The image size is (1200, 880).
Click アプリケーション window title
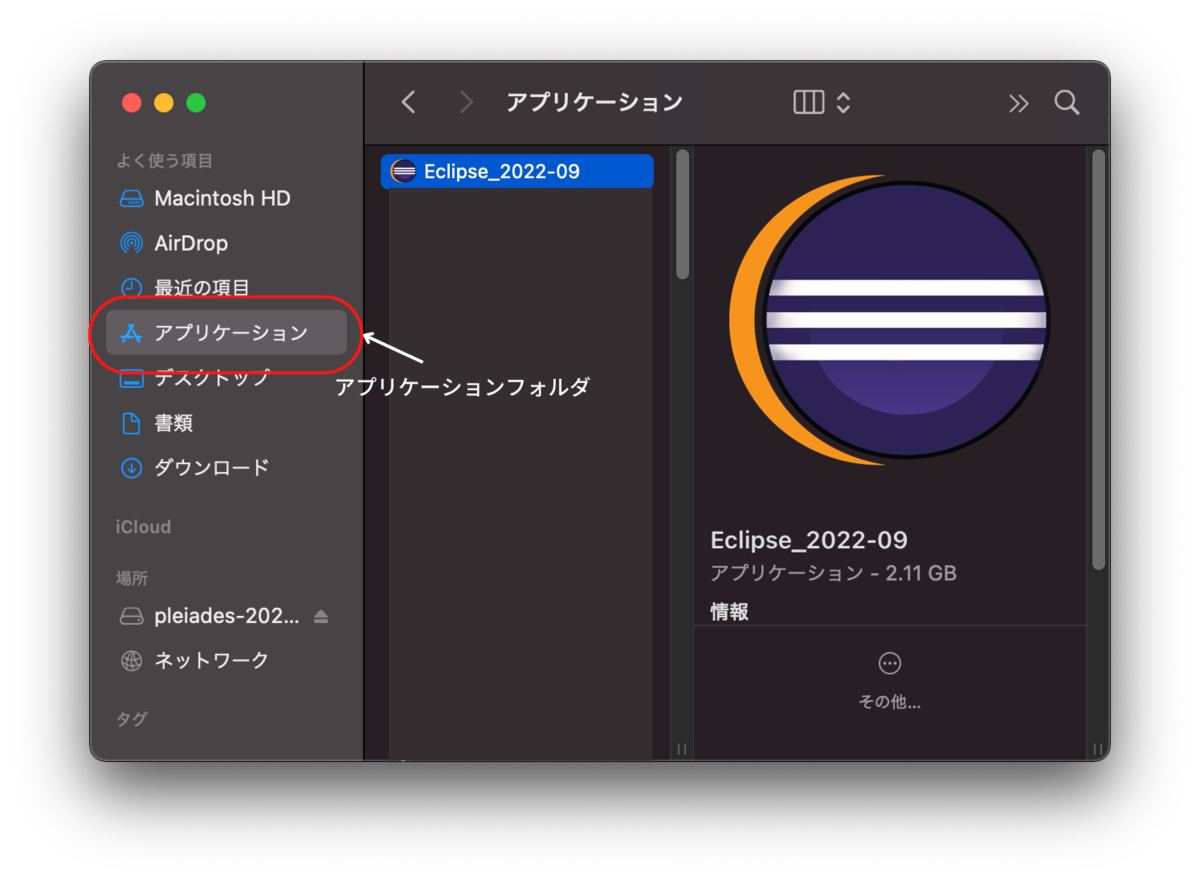tap(594, 102)
